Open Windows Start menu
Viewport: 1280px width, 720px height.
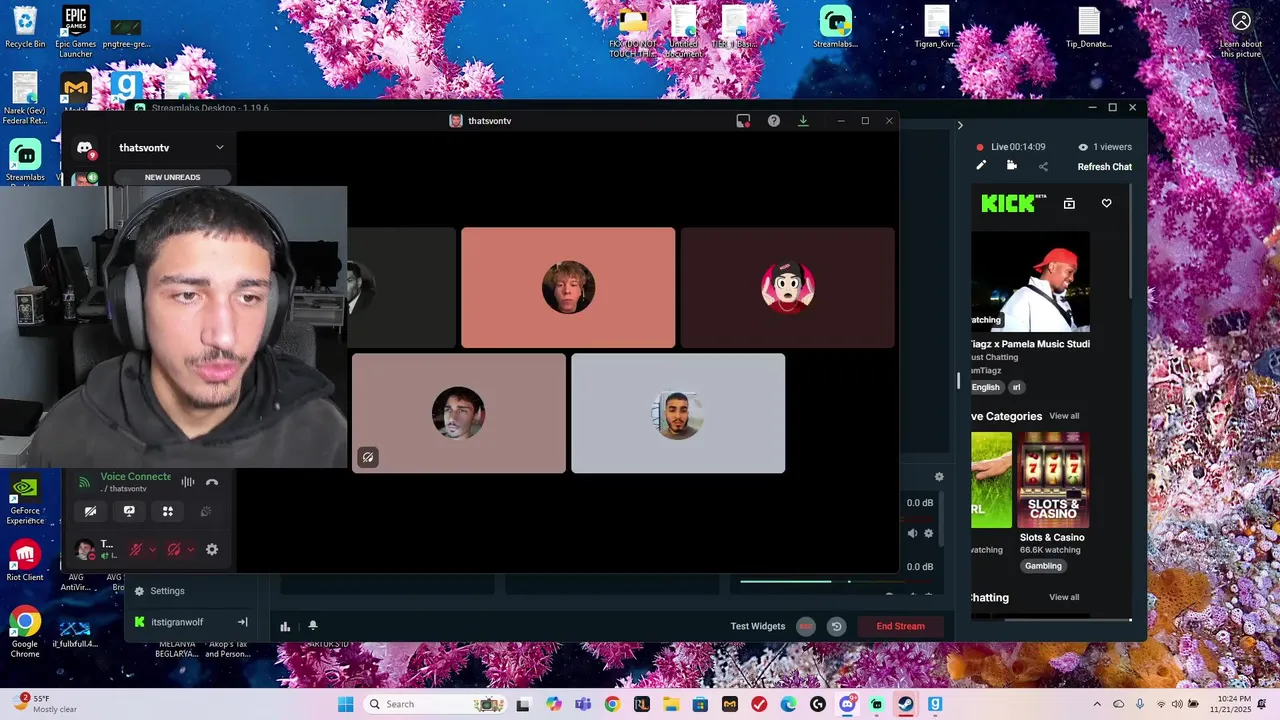click(x=346, y=704)
